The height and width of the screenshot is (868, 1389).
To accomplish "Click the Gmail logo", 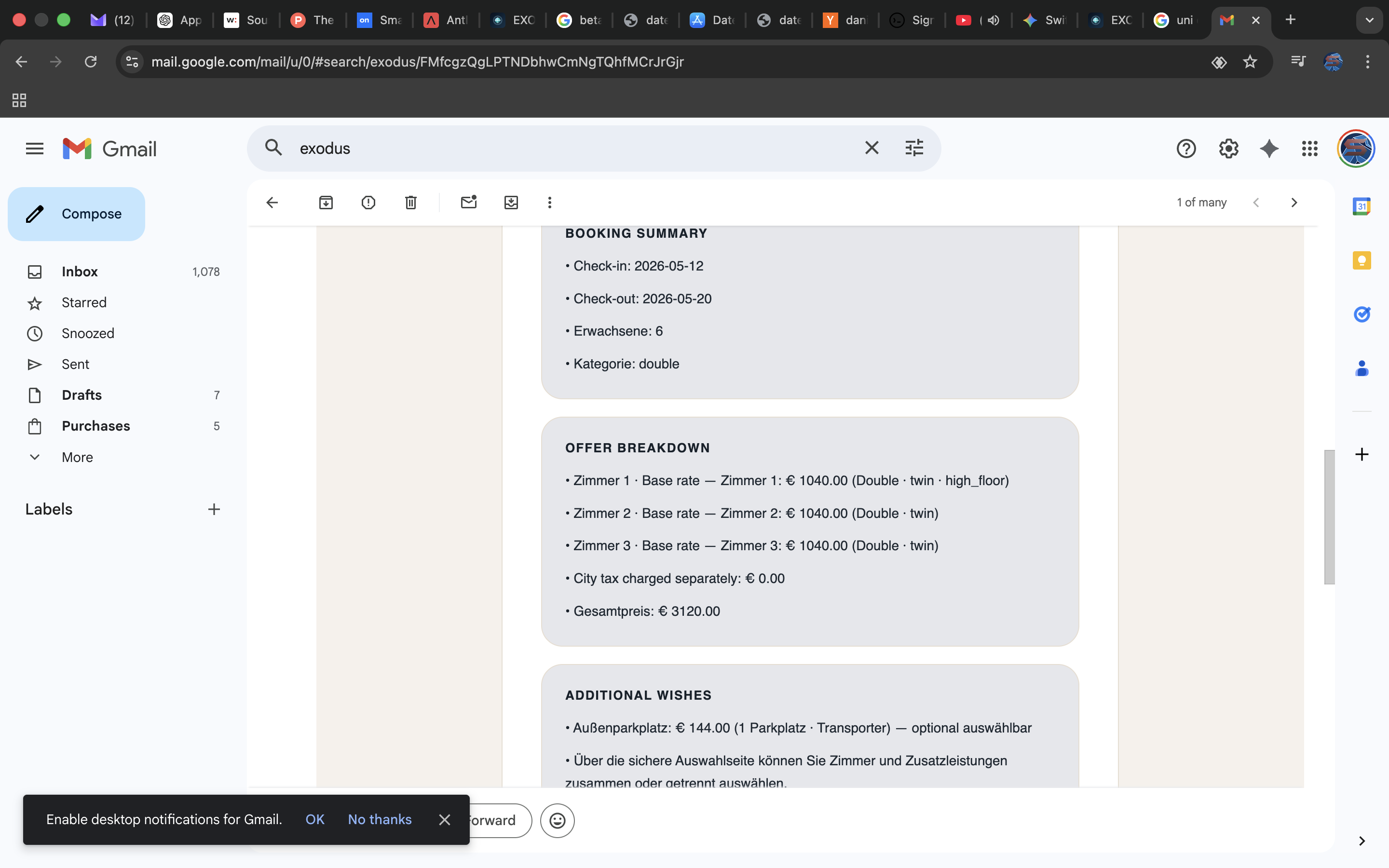I will [109, 149].
